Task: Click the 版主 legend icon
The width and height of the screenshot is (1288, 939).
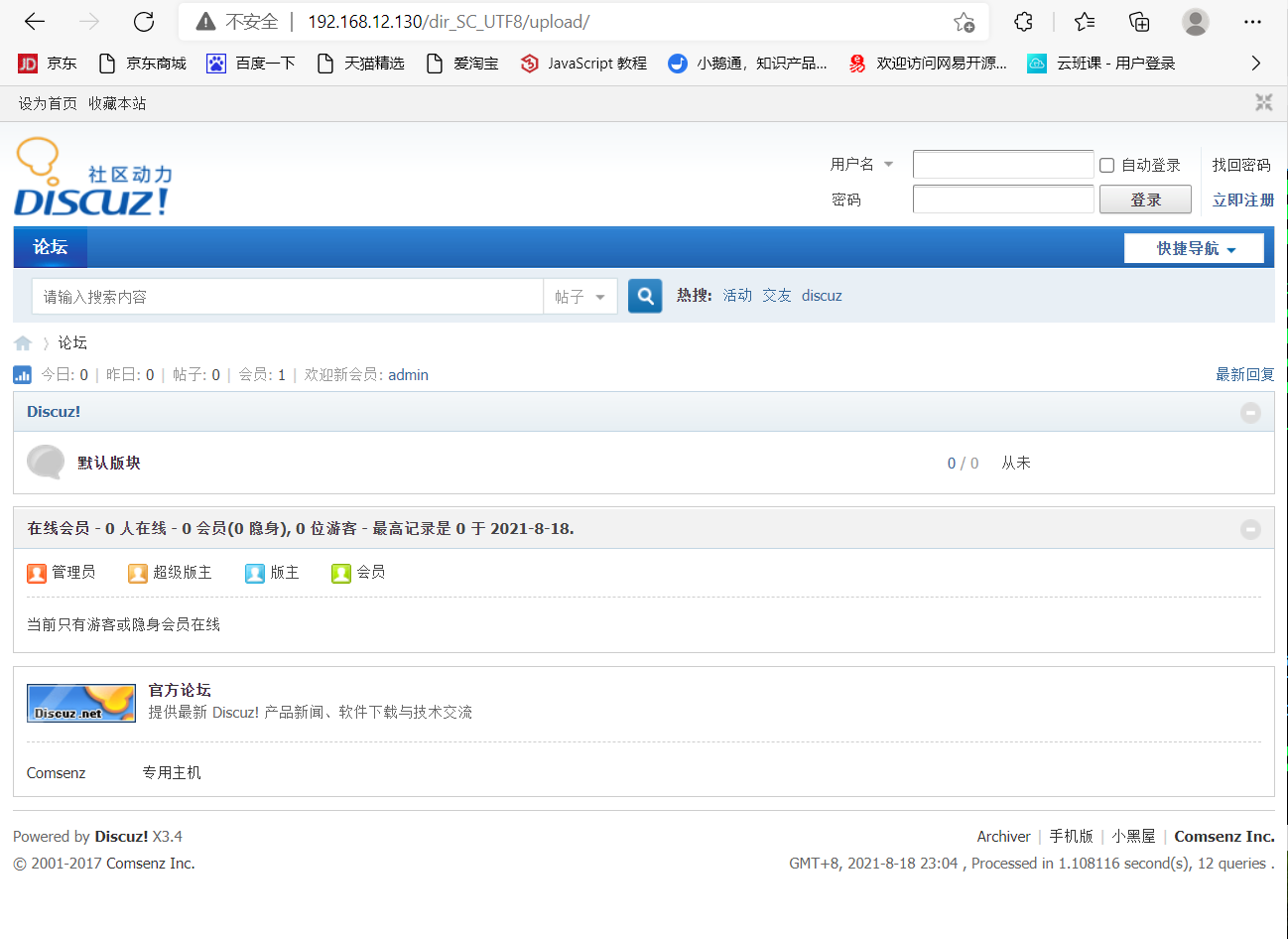Action: pyautogui.click(x=255, y=573)
